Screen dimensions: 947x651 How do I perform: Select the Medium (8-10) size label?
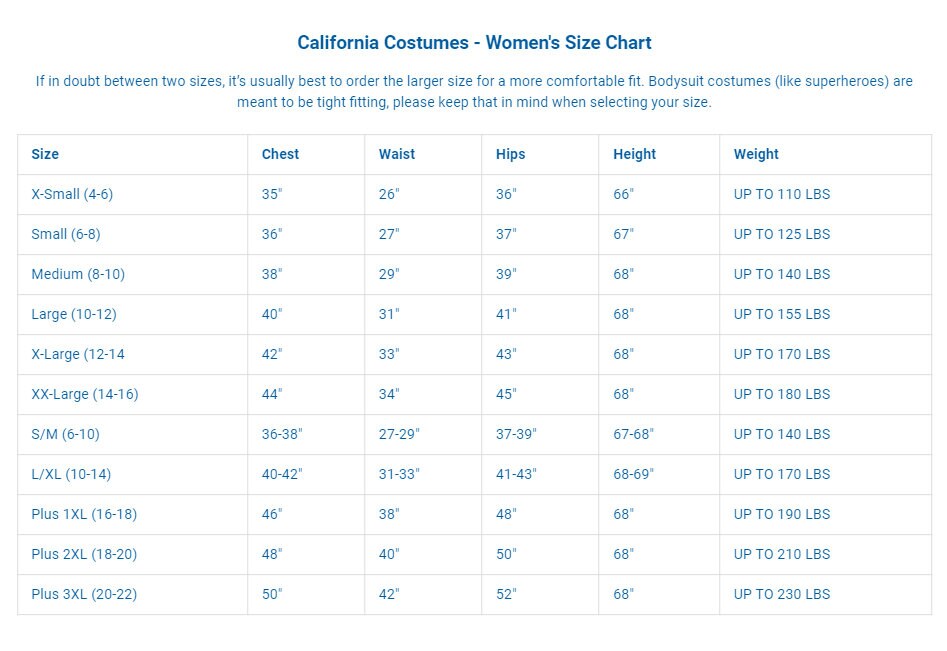(x=78, y=274)
